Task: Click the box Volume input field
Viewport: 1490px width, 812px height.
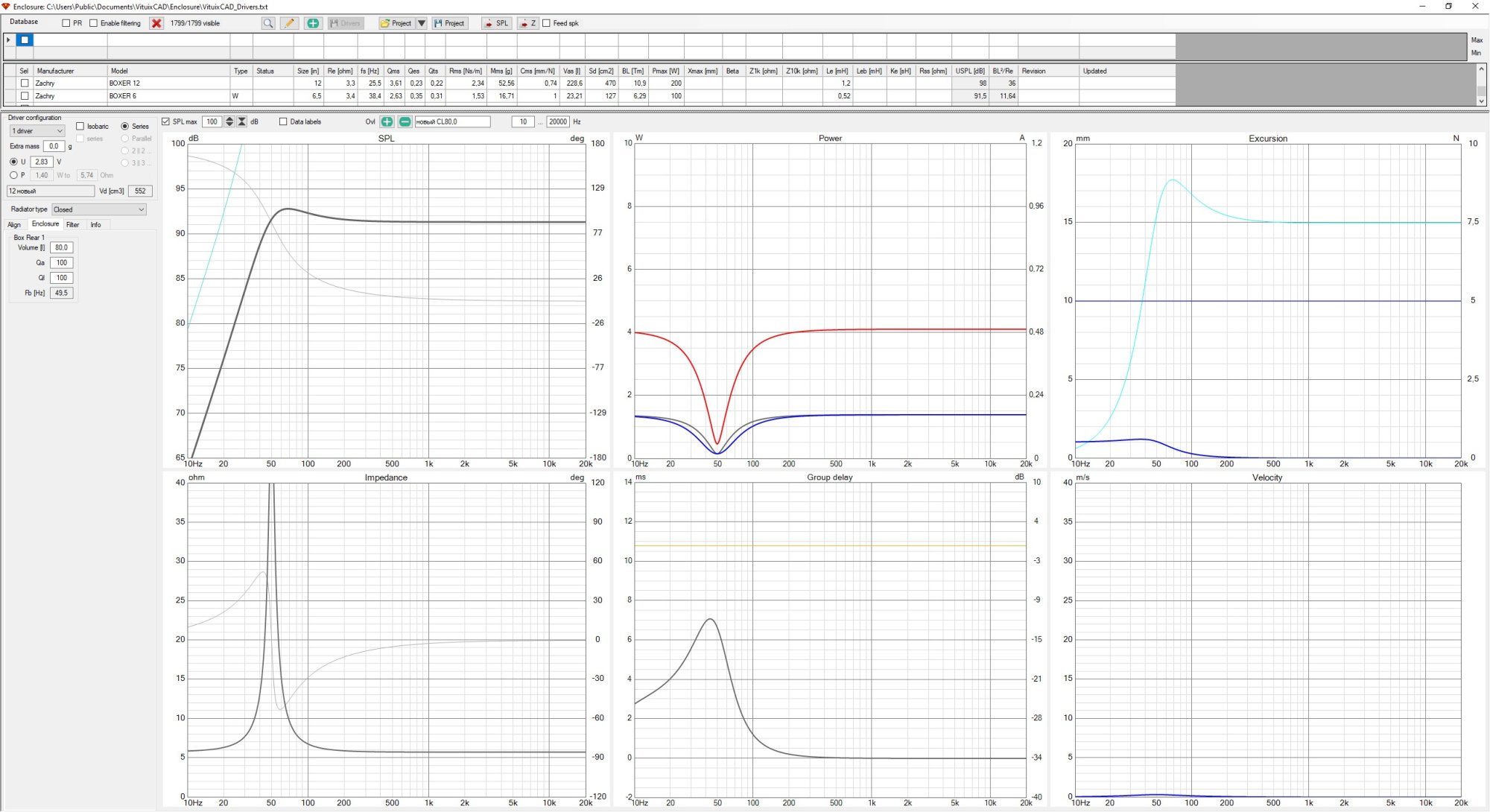Action: [61, 247]
